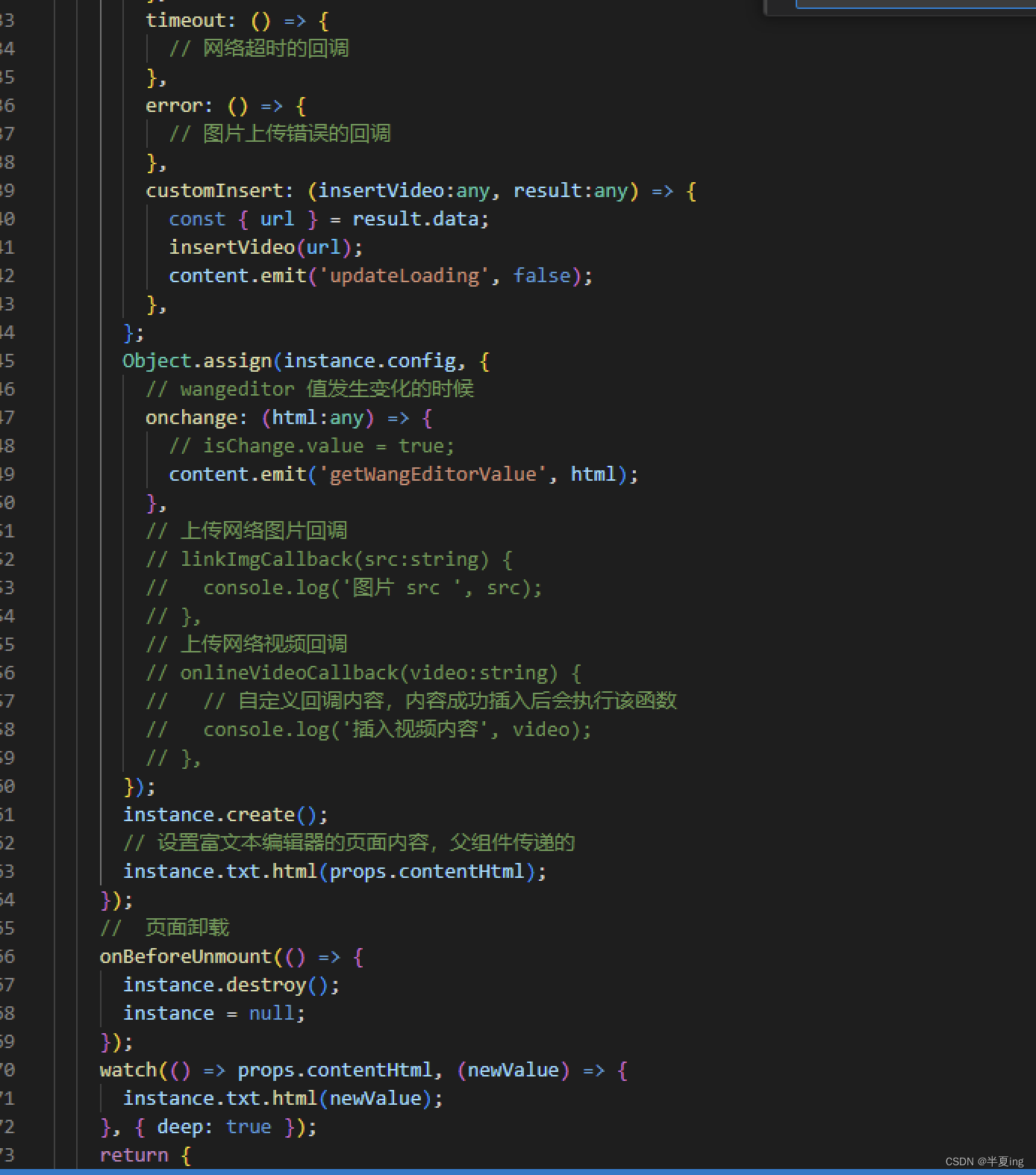The image size is (1036, 1175).
Task: Click 'newValue' parameter in watch callback
Action: (x=514, y=1070)
